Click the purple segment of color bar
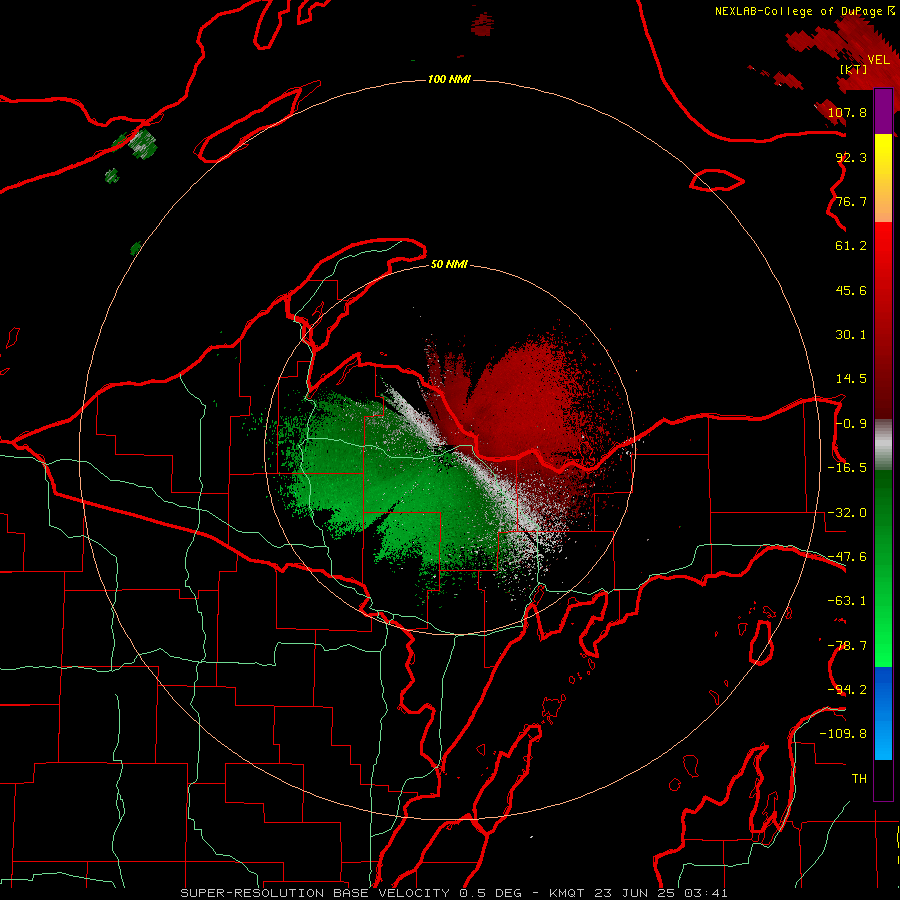Screen dimensions: 900x900 [883, 112]
